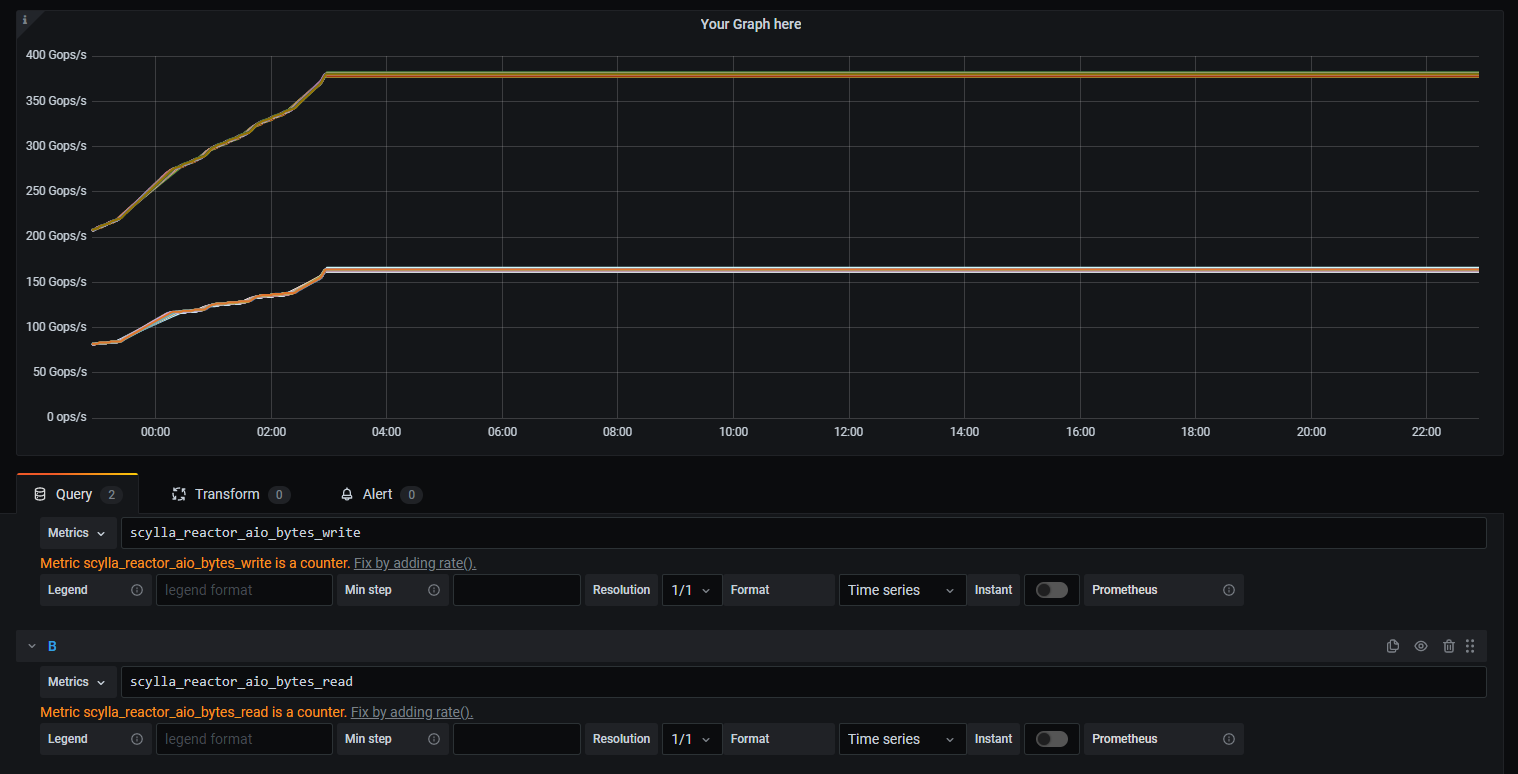Delete query B with the trash icon
Screen dimensions: 1518x774
coord(1449,646)
